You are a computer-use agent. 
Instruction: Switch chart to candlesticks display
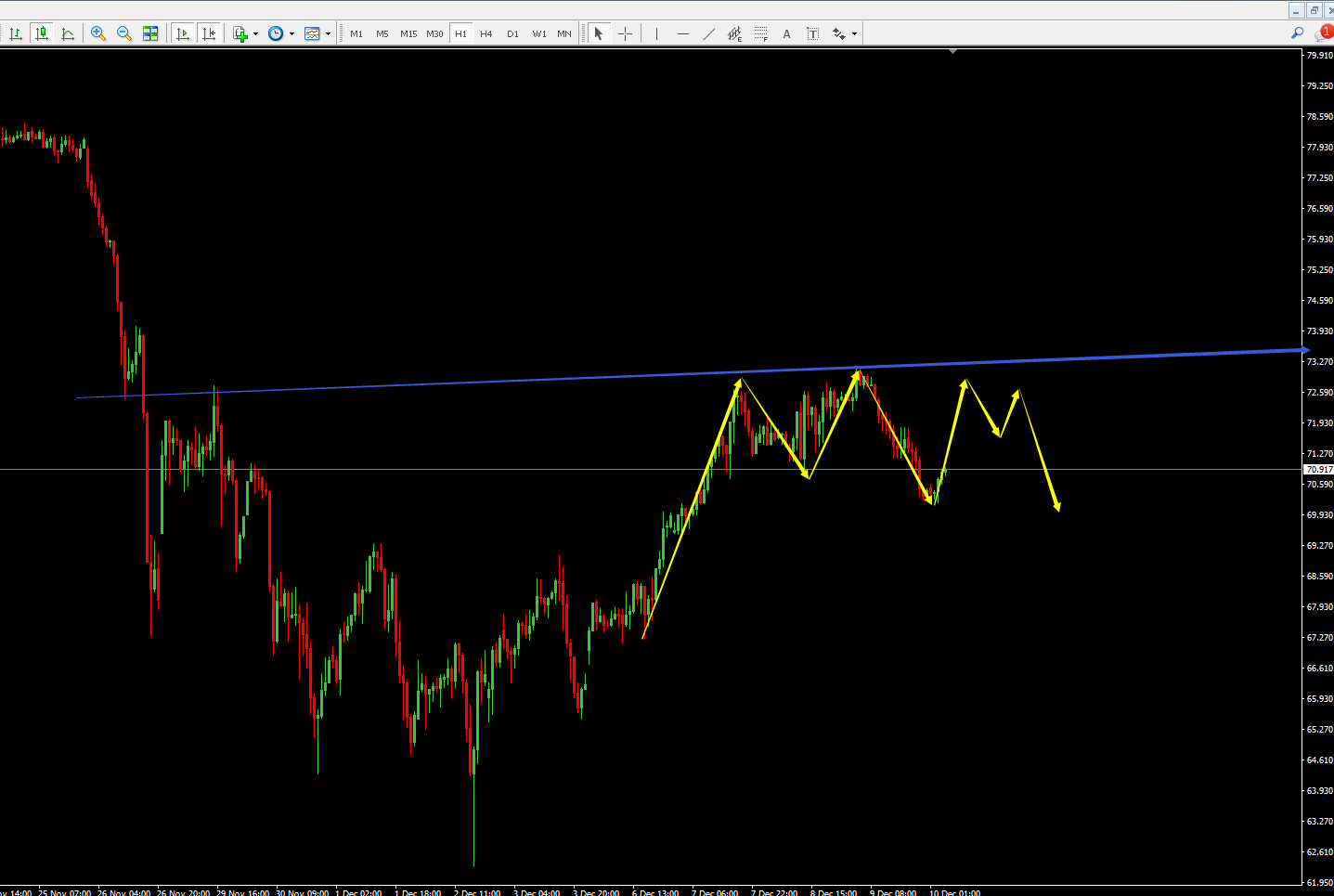coord(42,33)
